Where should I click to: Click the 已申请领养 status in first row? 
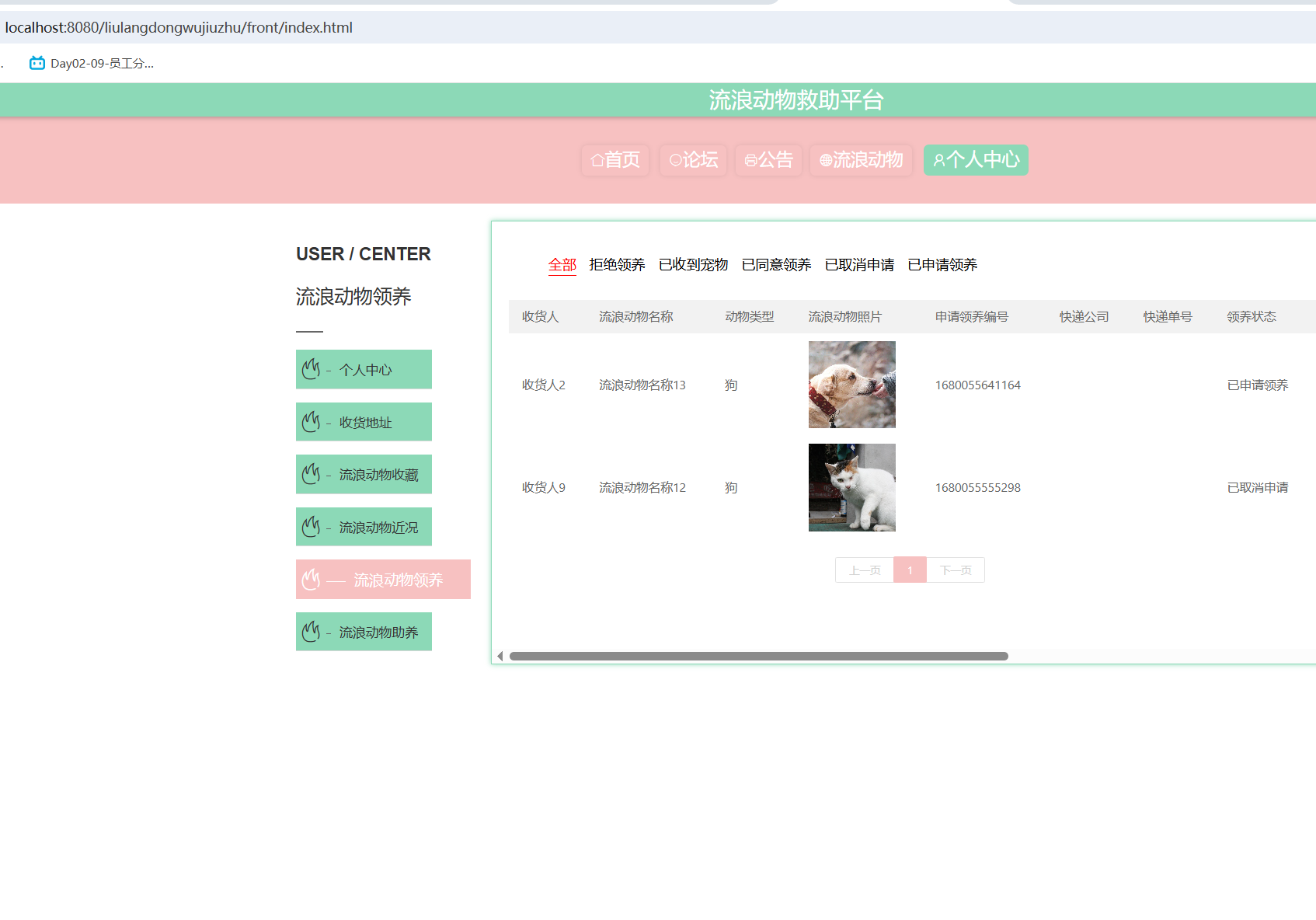click(x=1258, y=385)
